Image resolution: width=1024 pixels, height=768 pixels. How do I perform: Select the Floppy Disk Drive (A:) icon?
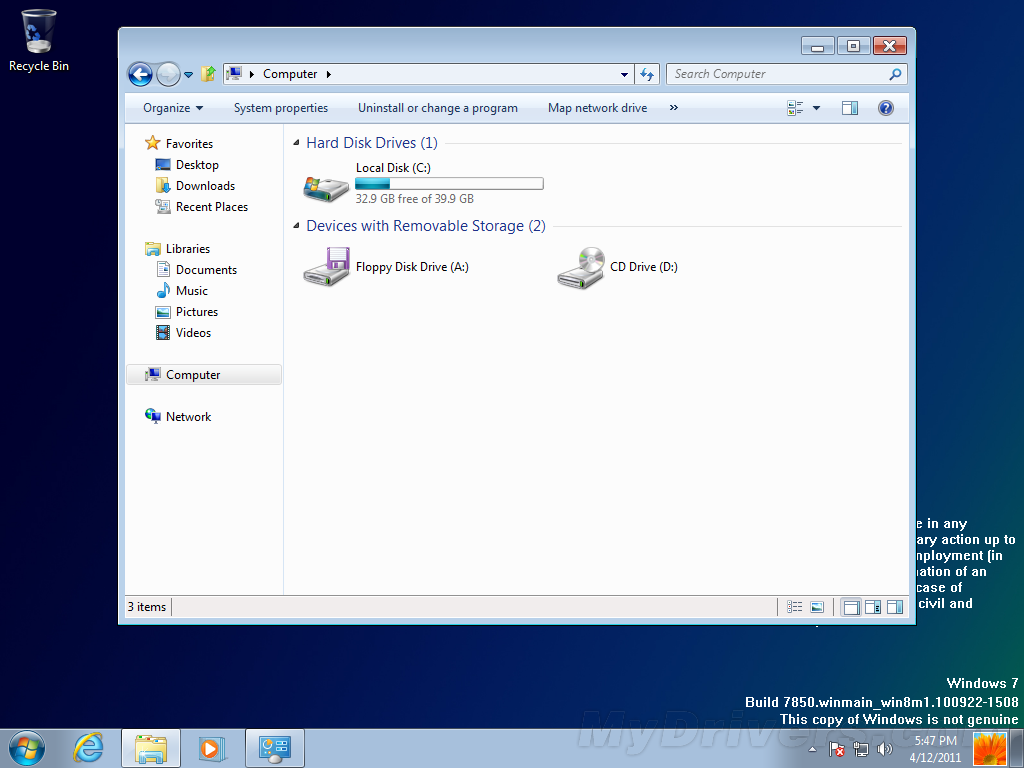[327, 266]
